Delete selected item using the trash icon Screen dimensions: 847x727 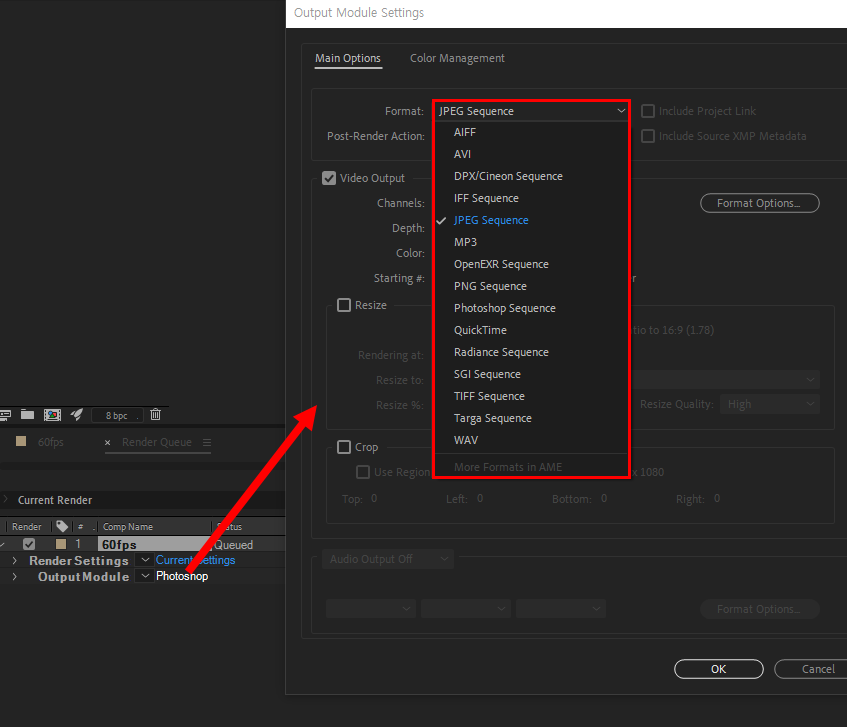click(155, 414)
